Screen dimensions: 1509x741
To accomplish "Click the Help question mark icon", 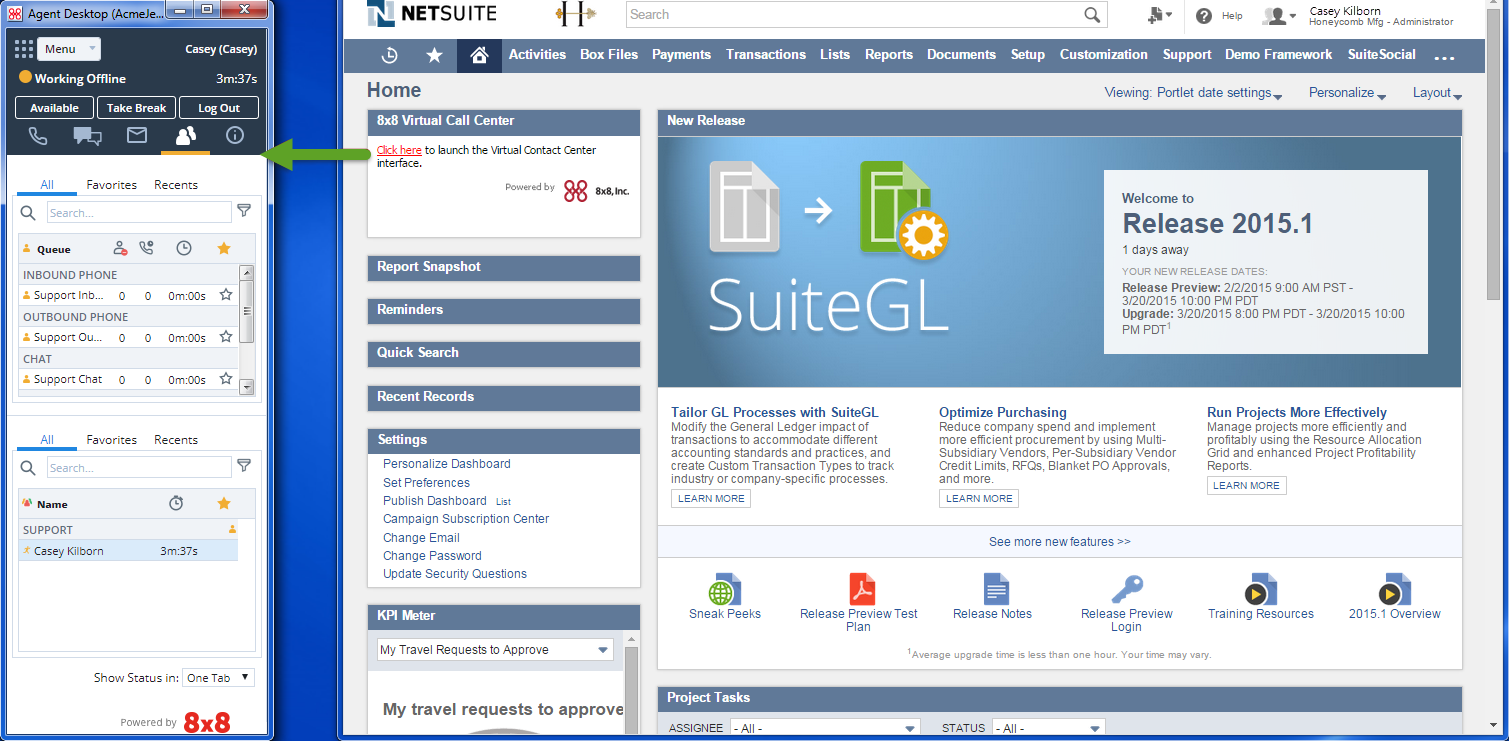I will (1204, 16).
